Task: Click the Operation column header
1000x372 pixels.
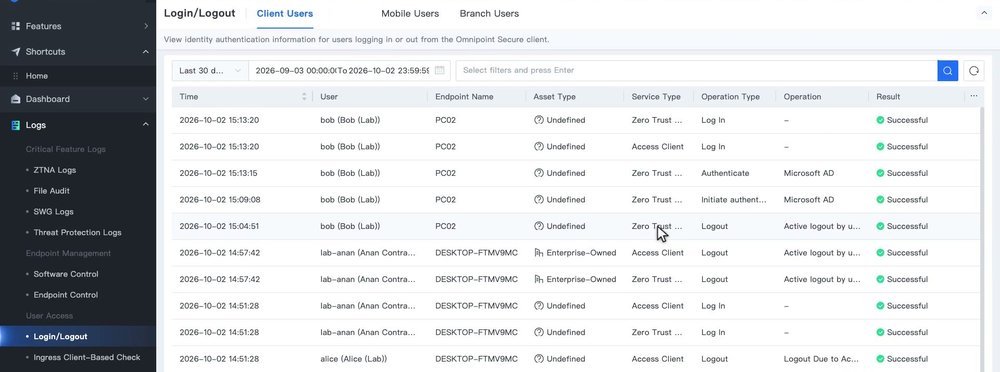Action: pyautogui.click(x=802, y=97)
